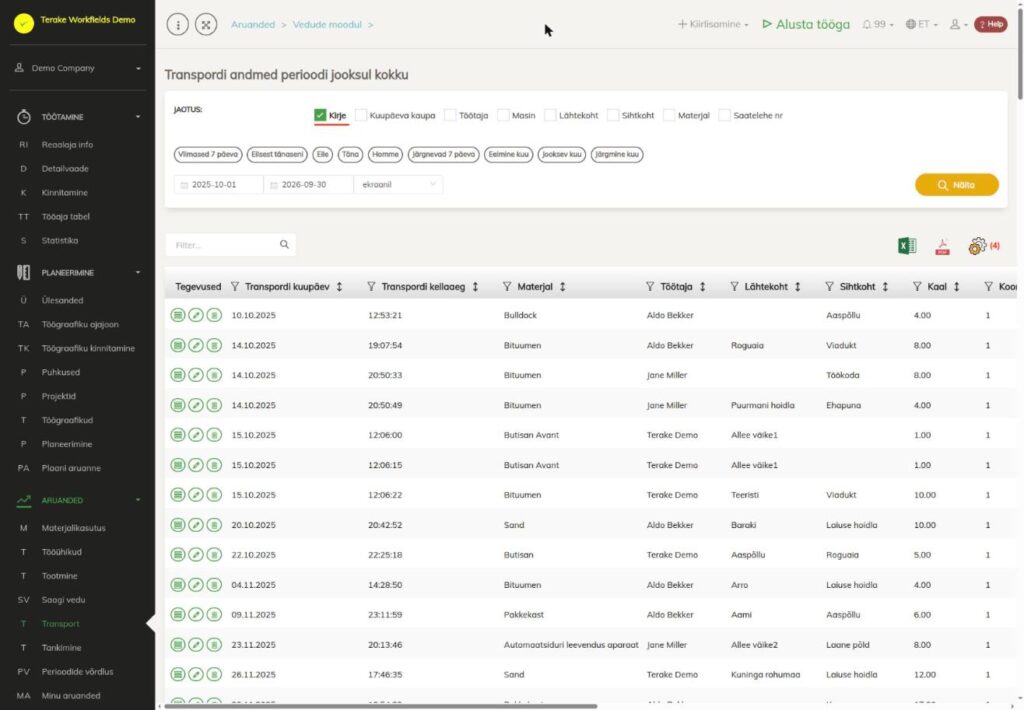Check the Masin checkbox
The height and width of the screenshot is (710, 1024).
point(503,115)
